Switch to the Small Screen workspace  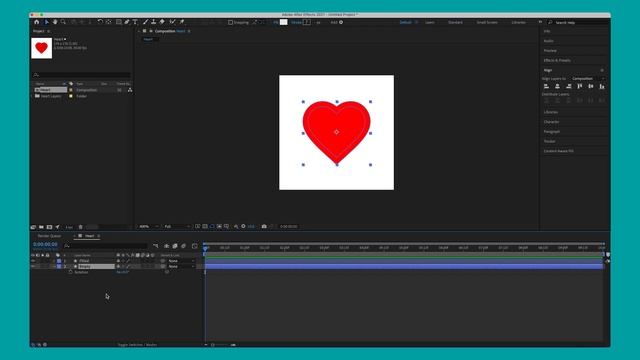[x=487, y=22]
